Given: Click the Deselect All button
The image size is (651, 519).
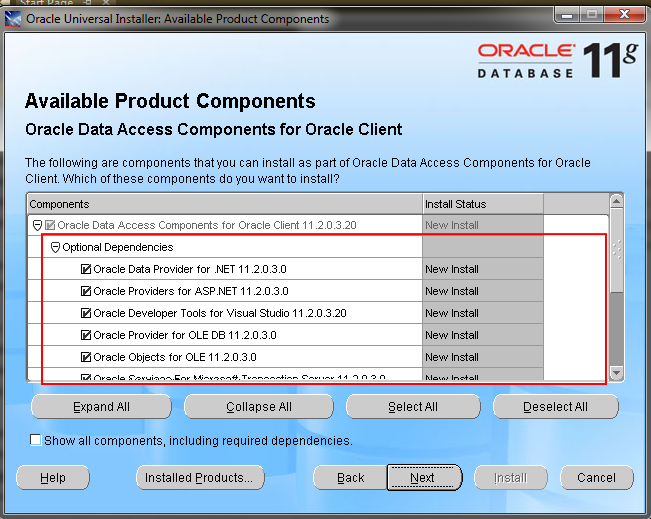Looking at the screenshot, I should point(556,406).
